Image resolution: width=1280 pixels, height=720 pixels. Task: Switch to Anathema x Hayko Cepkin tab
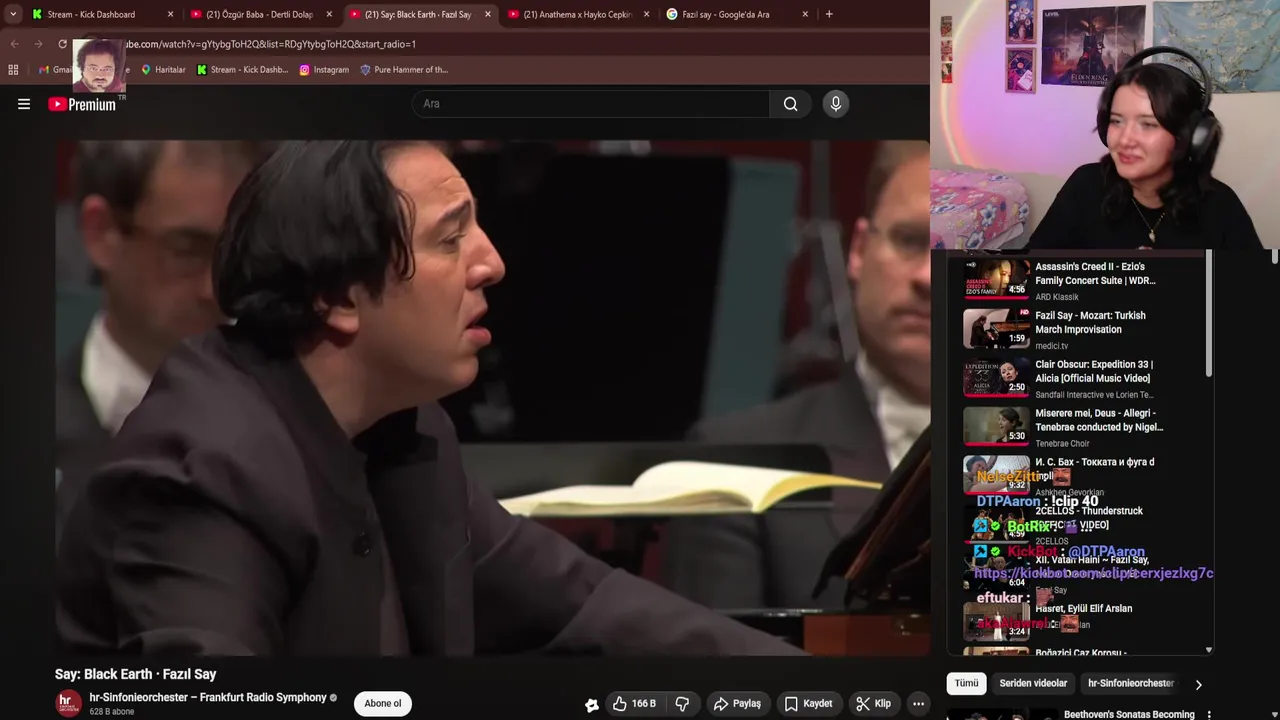(x=577, y=15)
